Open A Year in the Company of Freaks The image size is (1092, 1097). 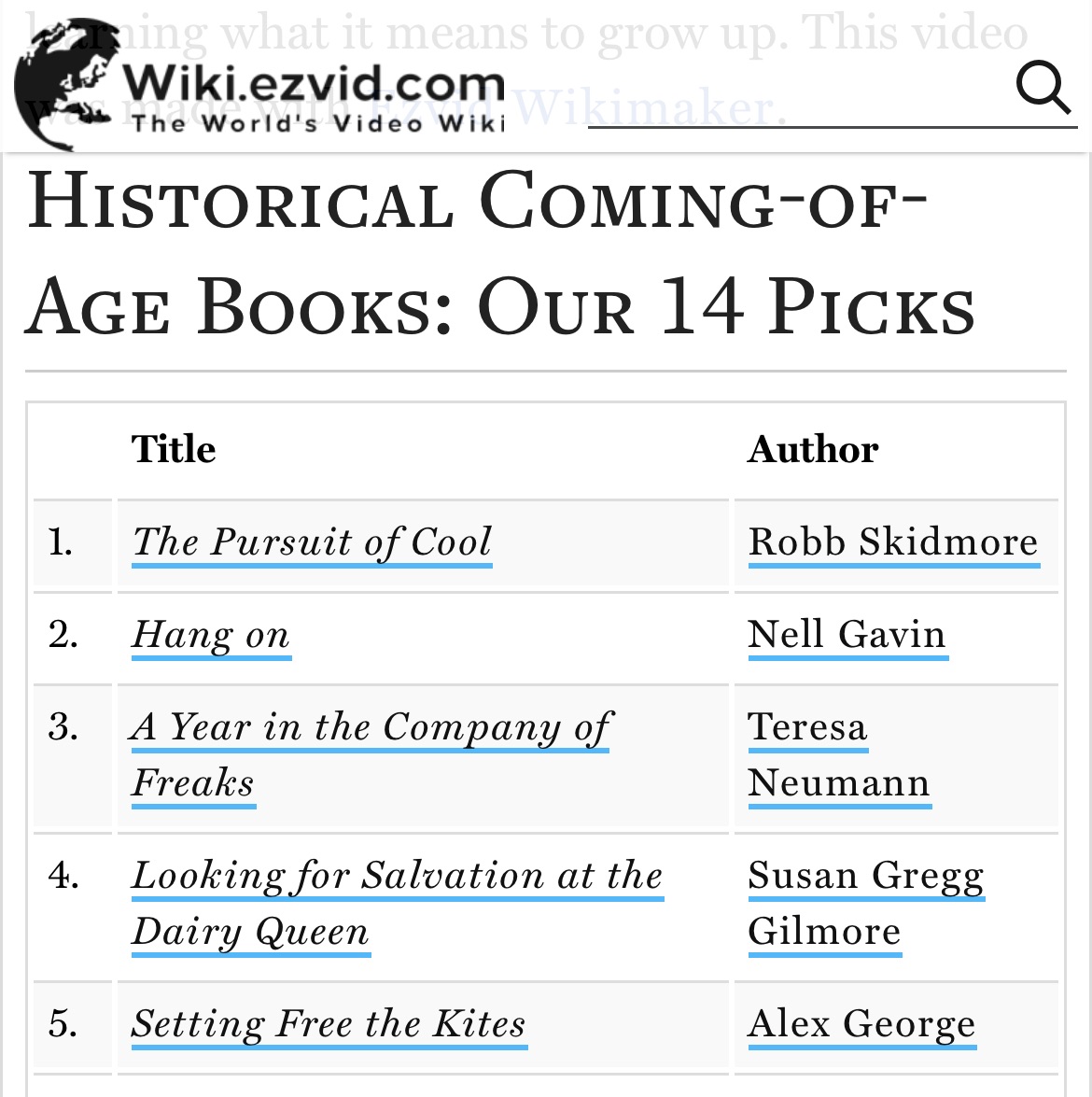pyautogui.click(x=371, y=728)
